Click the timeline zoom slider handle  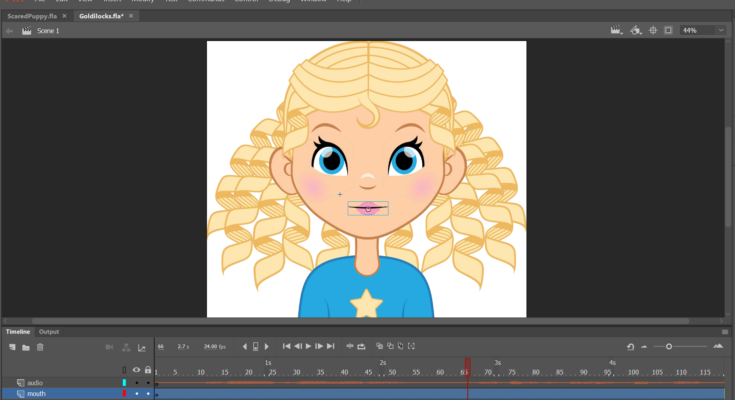669,347
